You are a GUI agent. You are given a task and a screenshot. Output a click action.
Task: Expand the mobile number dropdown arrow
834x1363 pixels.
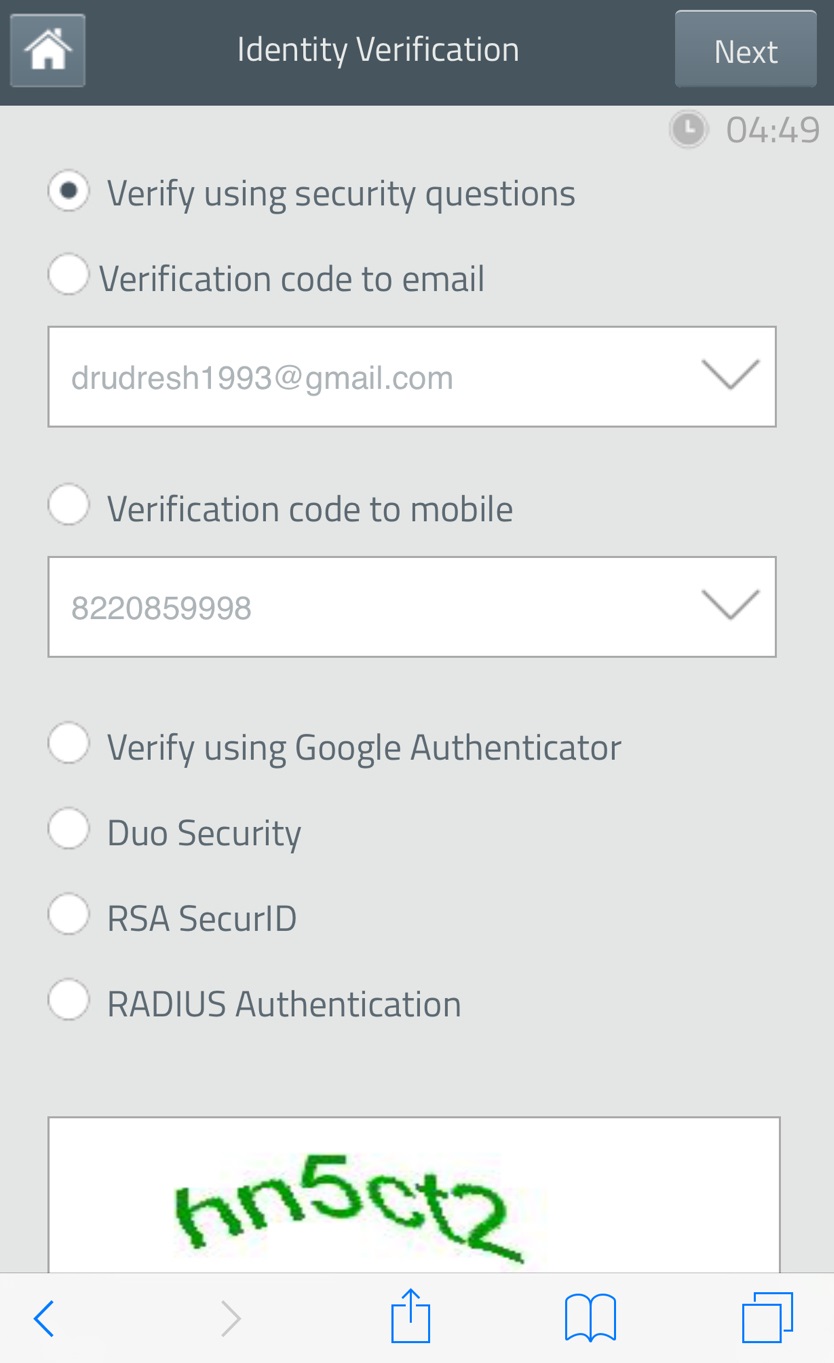[730, 606]
